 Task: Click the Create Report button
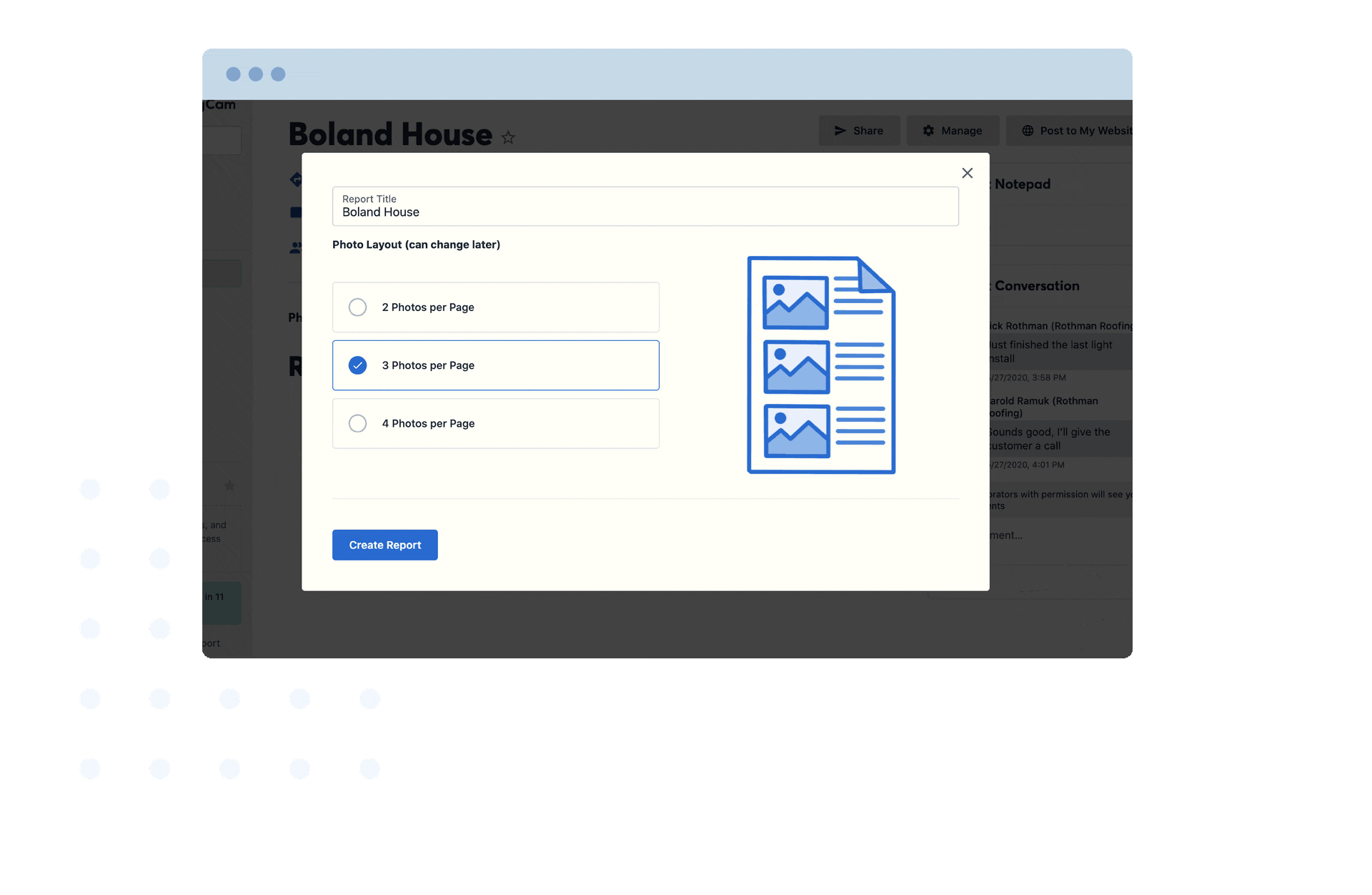point(384,545)
